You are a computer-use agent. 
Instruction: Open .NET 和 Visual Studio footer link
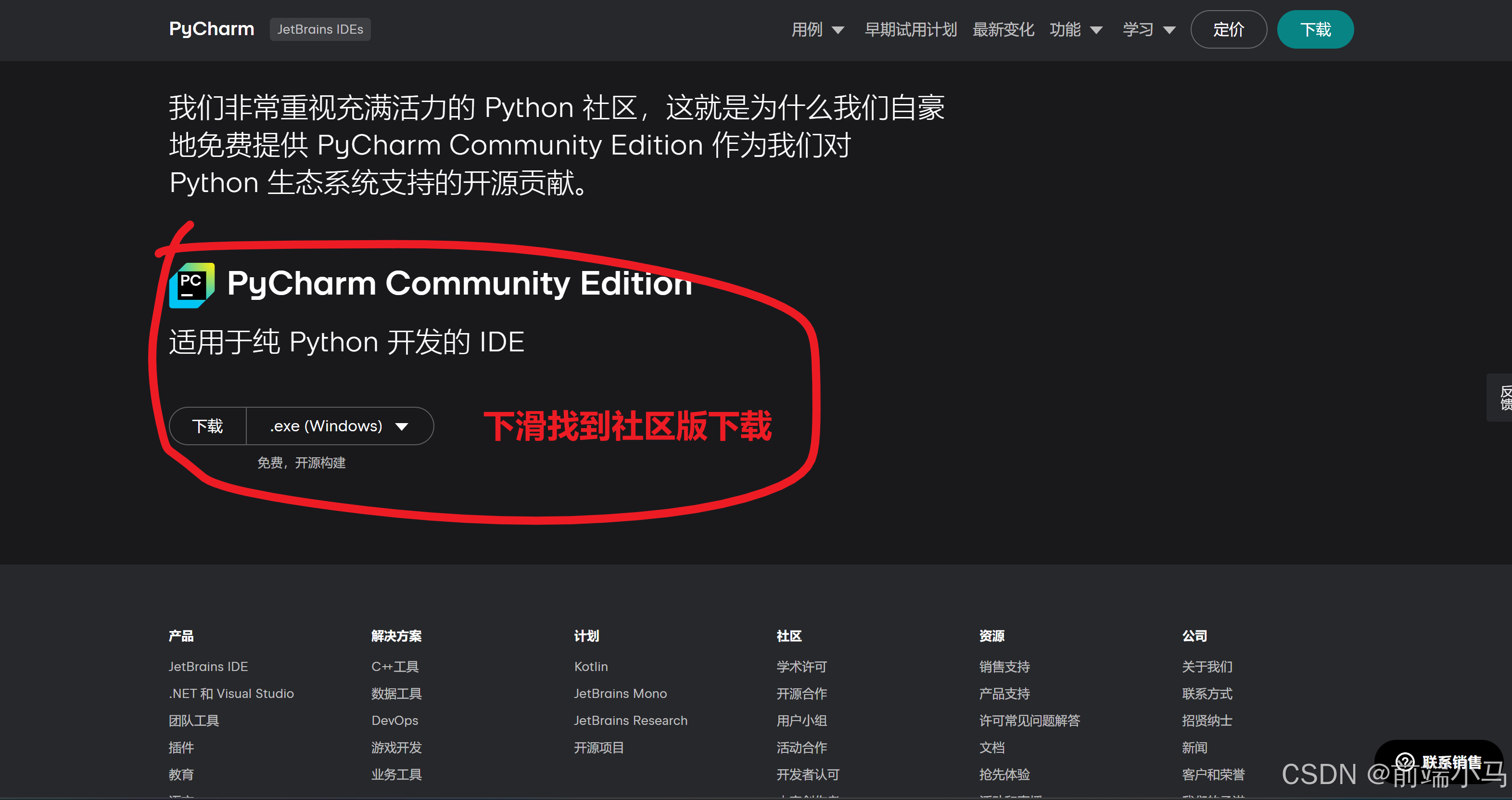coord(231,694)
